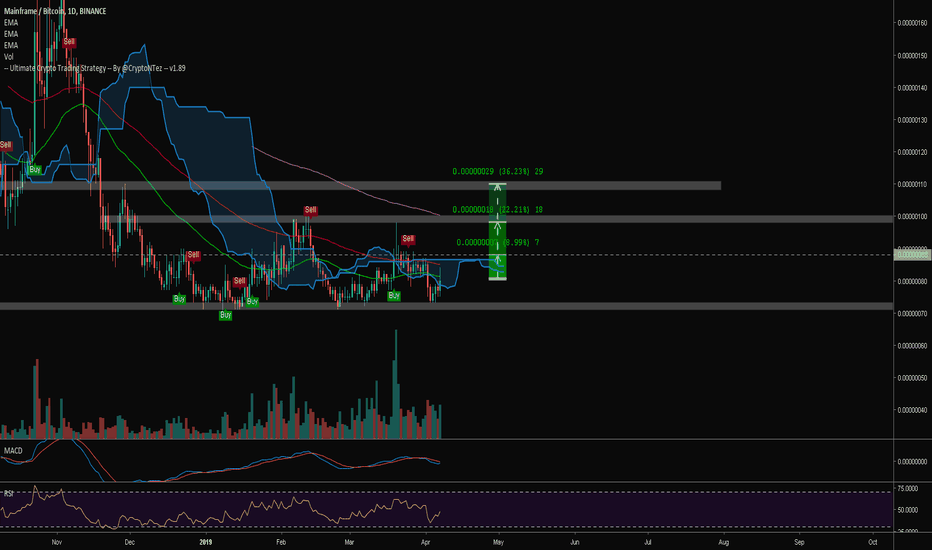Click the Jul date on time axis

click(648, 542)
